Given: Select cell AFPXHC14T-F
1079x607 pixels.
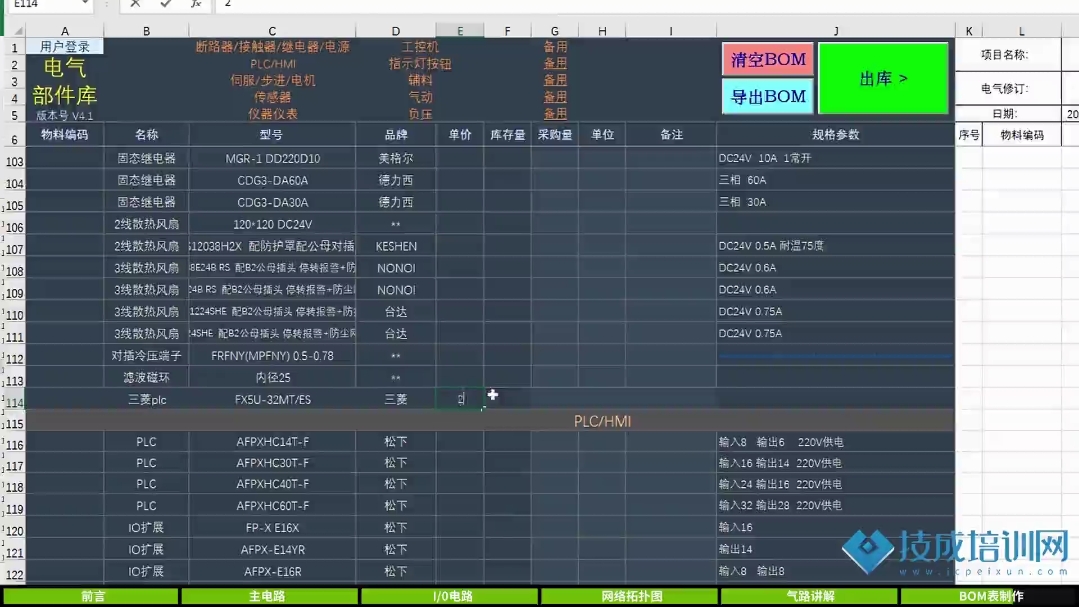Looking at the screenshot, I should pyautogui.click(x=273, y=442).
